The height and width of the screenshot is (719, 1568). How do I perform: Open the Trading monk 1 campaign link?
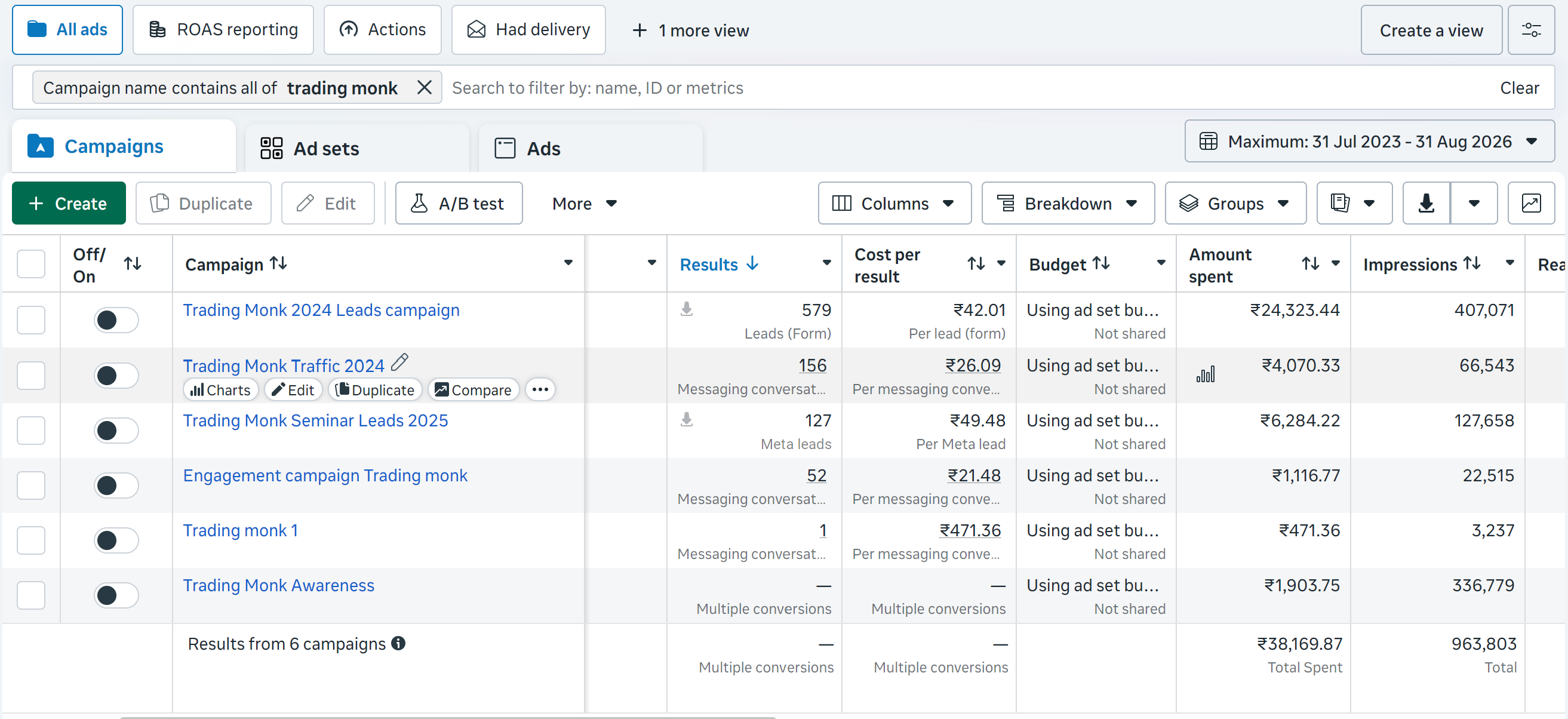(x=241, y=530)
